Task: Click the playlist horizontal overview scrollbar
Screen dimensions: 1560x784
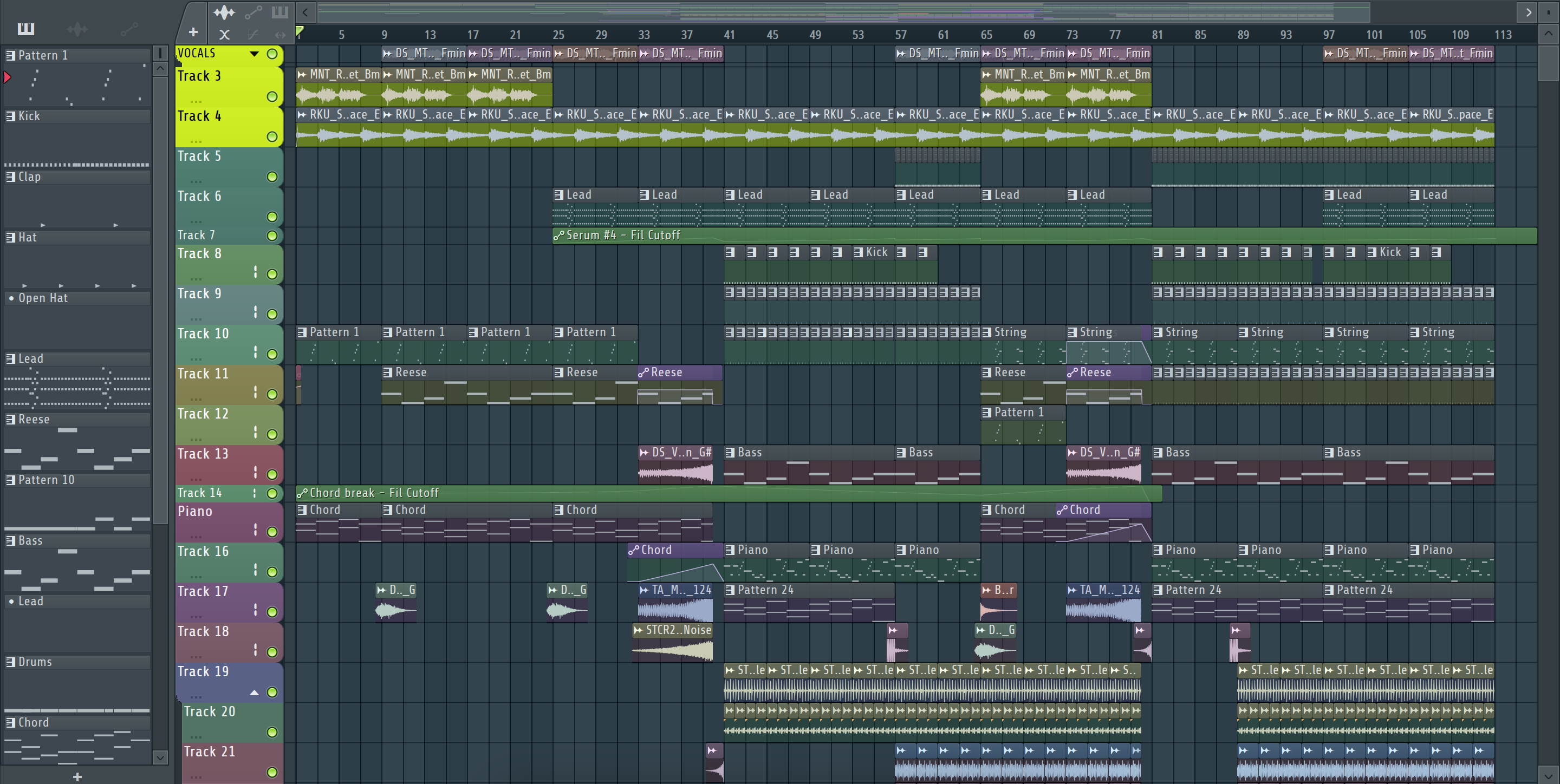Action: point(843,12)
